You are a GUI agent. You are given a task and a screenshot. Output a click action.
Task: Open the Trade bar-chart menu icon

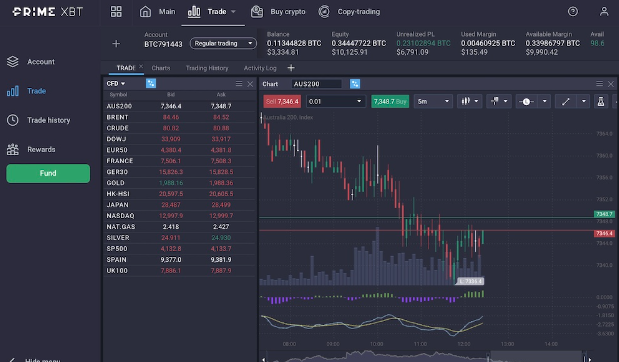(194, 11)
